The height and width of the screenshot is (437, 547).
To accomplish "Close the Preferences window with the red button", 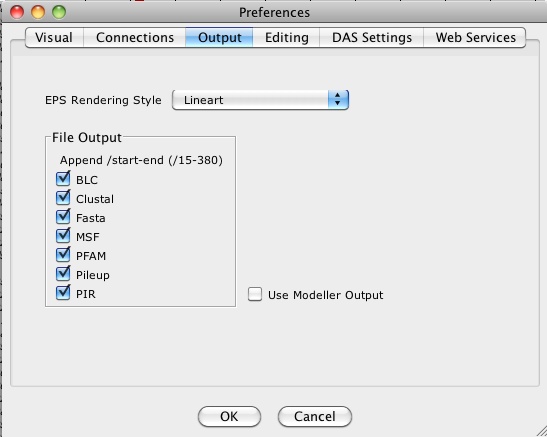I will click(17, 12).
